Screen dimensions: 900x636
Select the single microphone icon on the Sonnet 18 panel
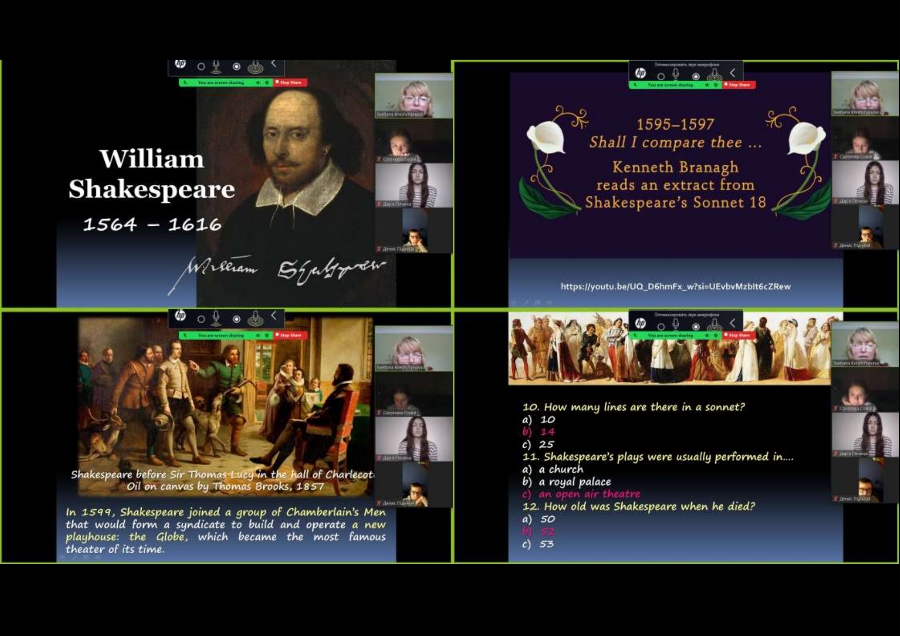676,75
